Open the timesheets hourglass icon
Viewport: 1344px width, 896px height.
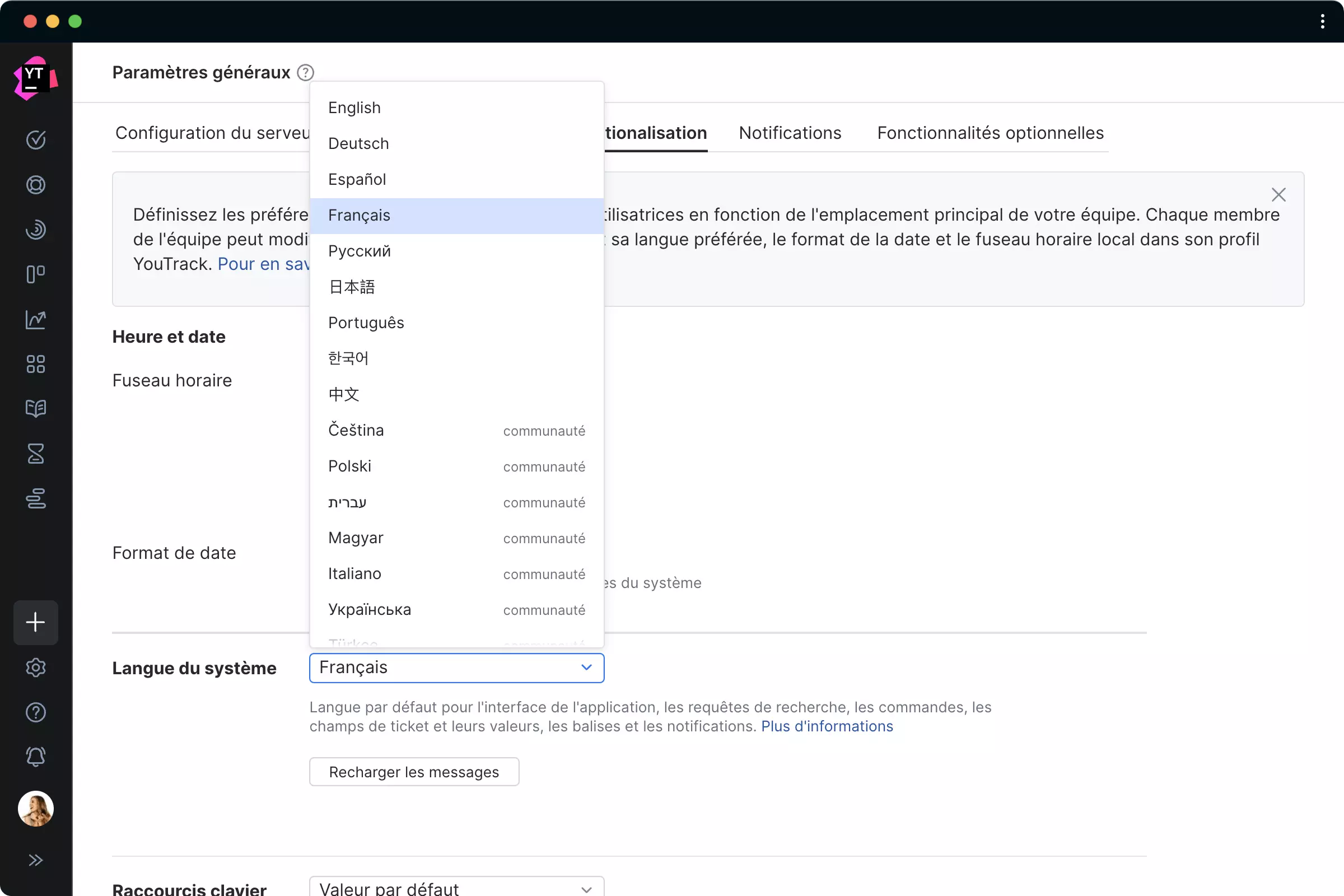(x=35, y=454)
